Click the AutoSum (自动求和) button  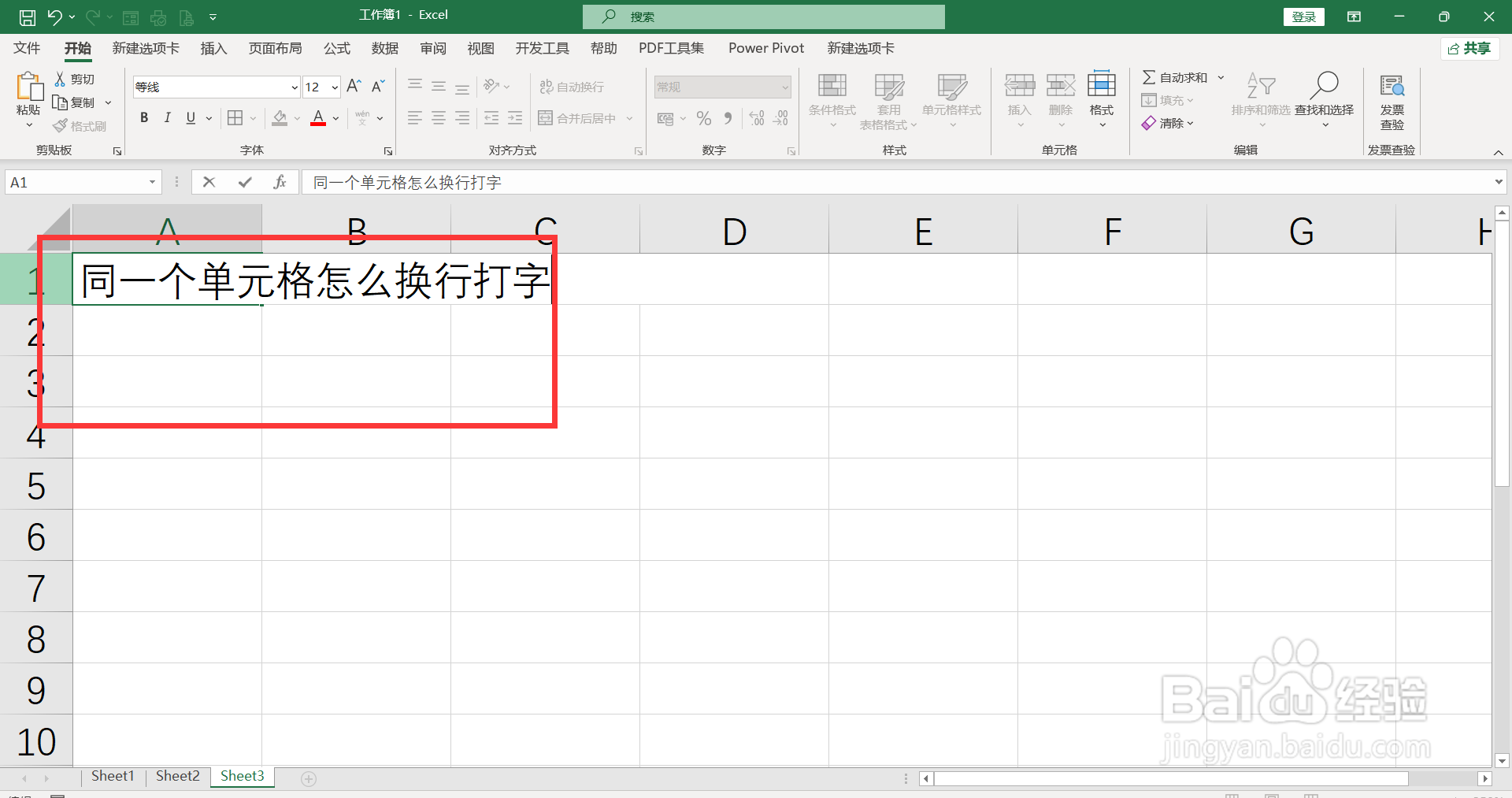pos(1175,77)
